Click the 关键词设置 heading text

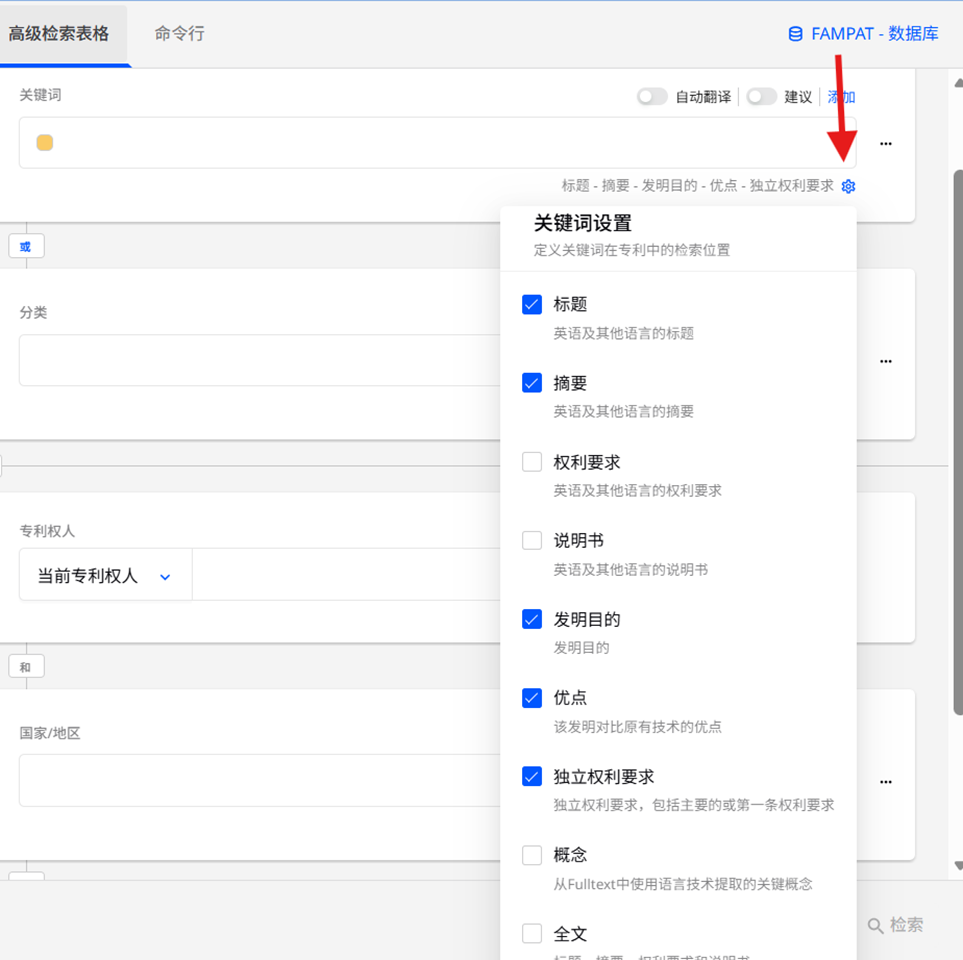click(x=582, y=223)
